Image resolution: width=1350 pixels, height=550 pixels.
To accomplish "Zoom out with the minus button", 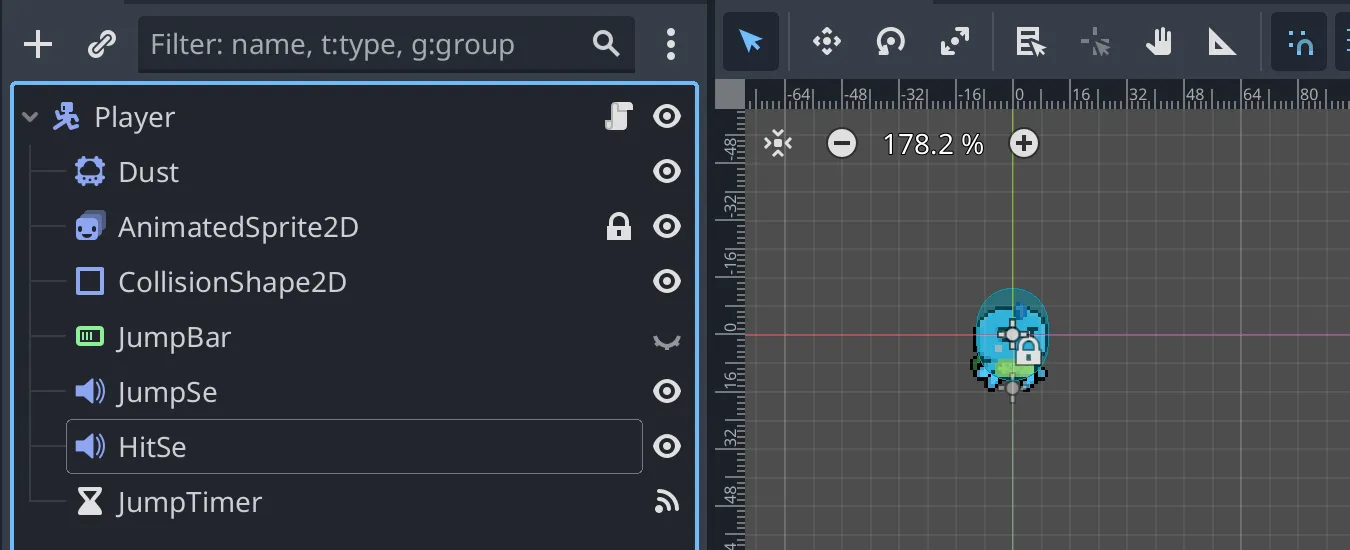I will pyautogui.click(x=842, y=144).
